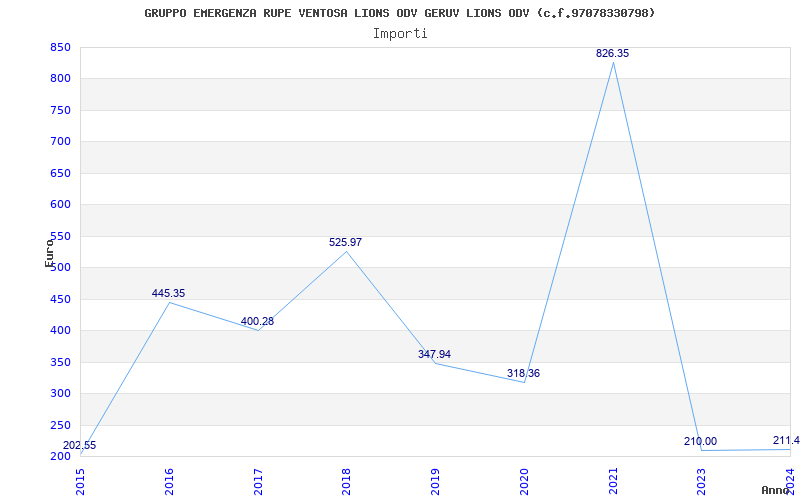The height and width of the screenshot is (500, 800).
Task: Click the 2023 x-axis label
Action: click(702, 482)
